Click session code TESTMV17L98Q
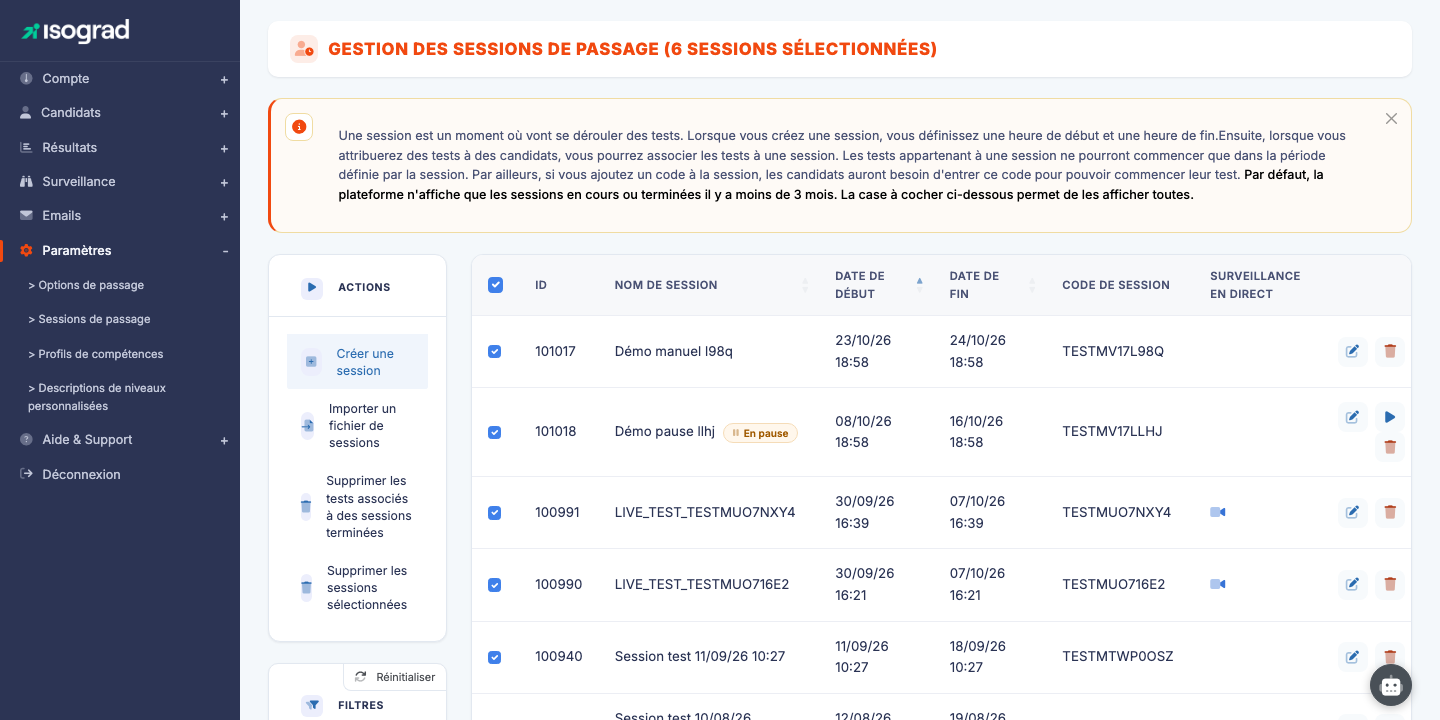The width and height of the screenshot is (1440, 720). point(1113,352)
